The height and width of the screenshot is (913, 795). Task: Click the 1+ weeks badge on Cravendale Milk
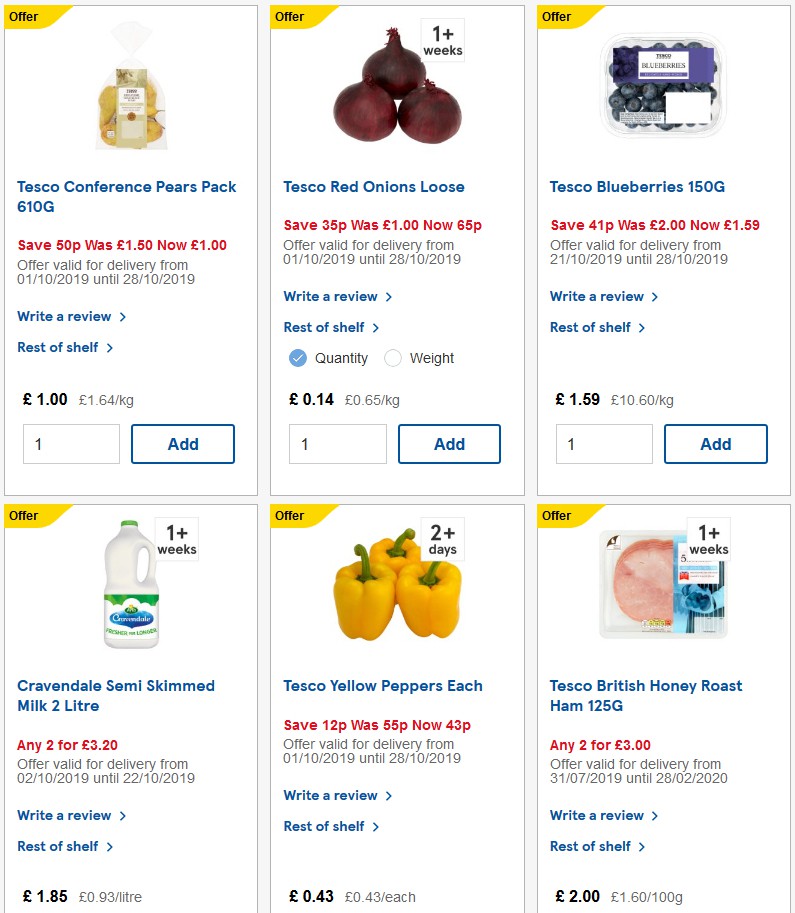tap(175, 538)
